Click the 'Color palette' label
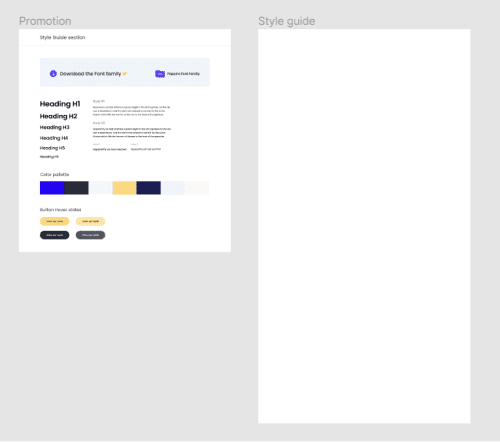This screenshot has width=500, height=442. pos(54,174)
